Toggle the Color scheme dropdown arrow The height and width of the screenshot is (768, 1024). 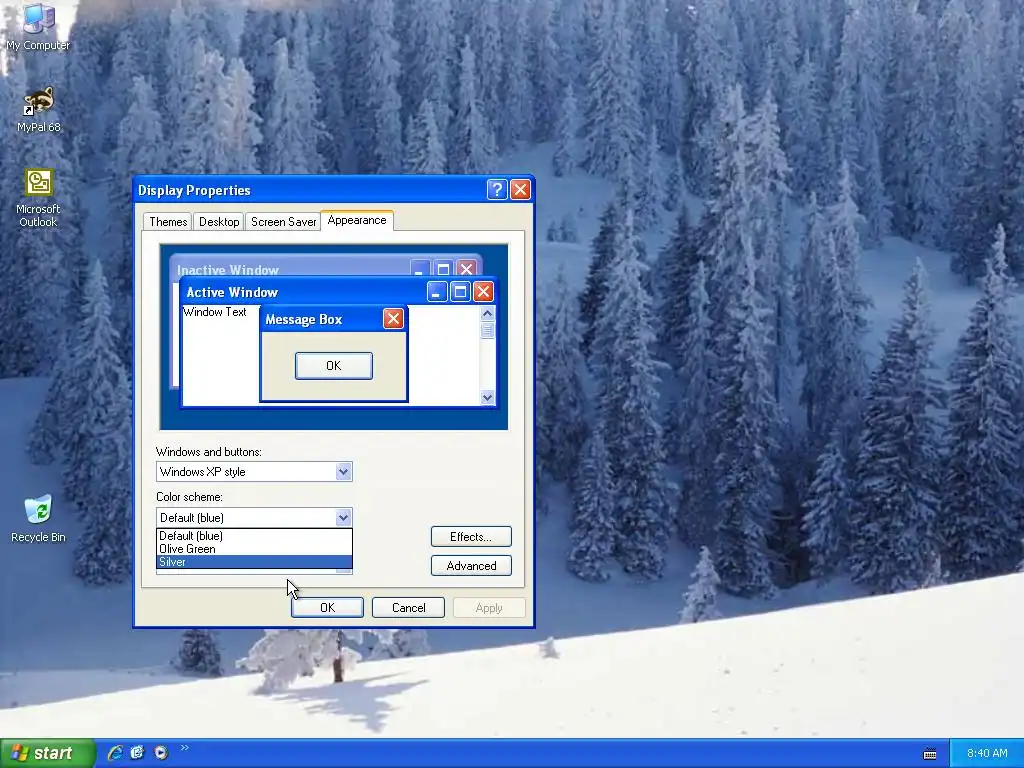(x=344, y=517)
